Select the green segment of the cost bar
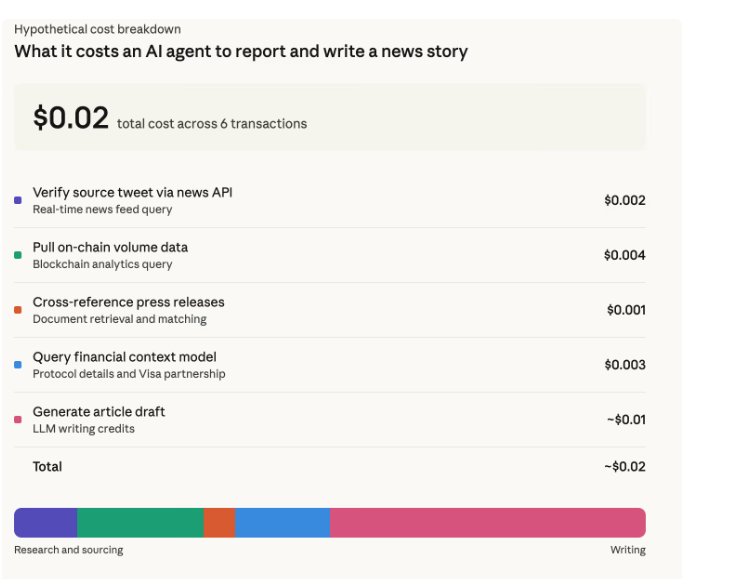750x579 pixels. click(x=140, y=523)
